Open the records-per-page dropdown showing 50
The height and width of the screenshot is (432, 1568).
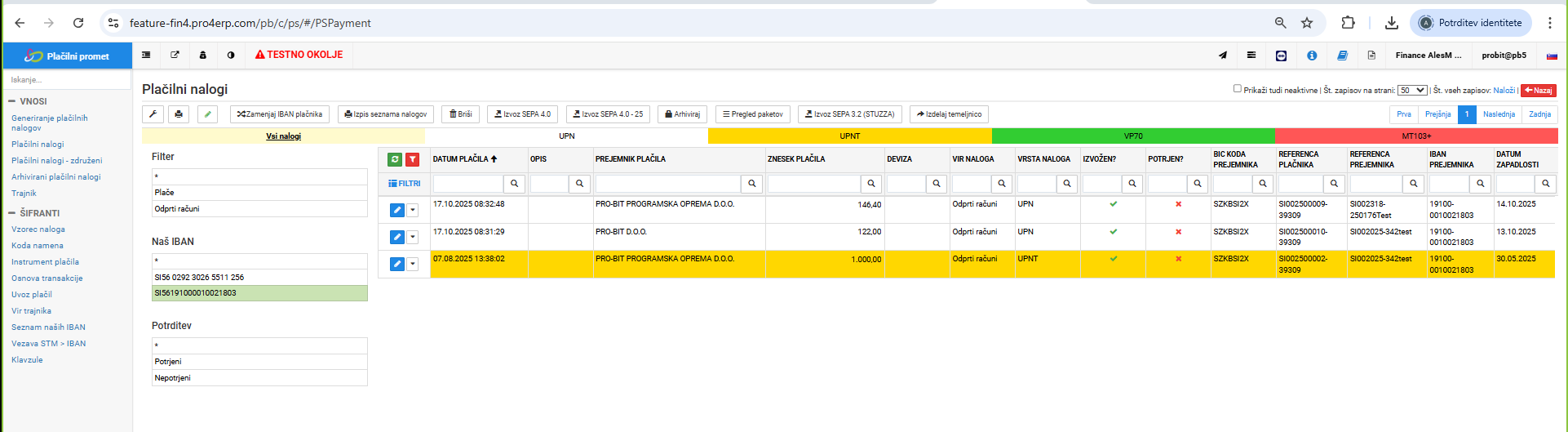click(x=1412, y=91)
